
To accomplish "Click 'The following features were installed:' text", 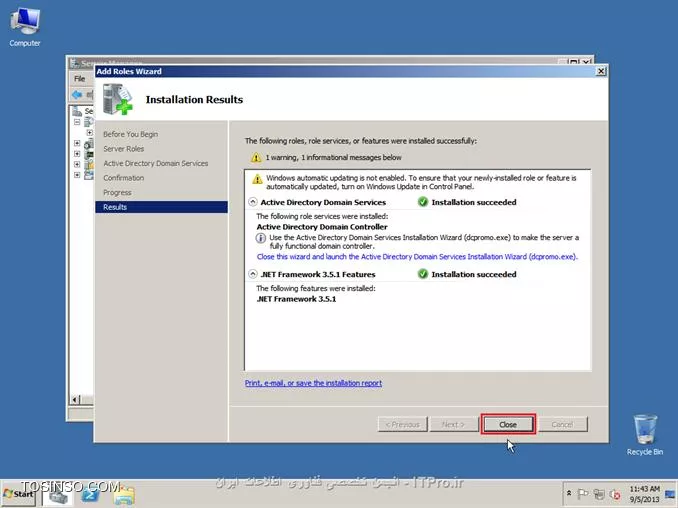I will click(316, 288).
